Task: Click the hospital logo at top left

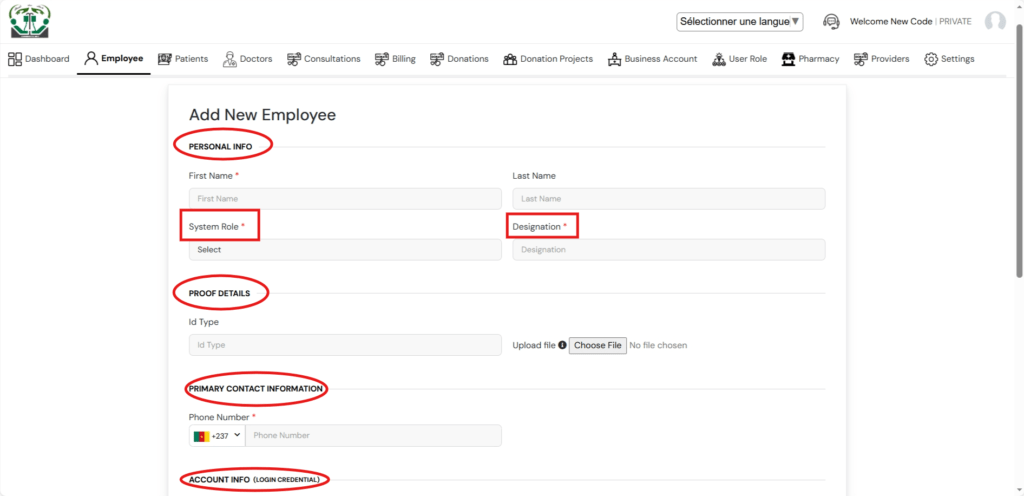Action: [x=30, y=21]
